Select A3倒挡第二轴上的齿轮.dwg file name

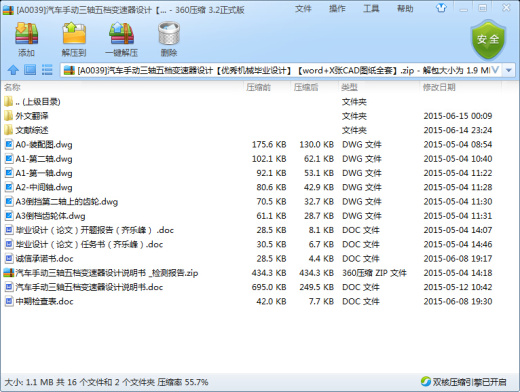[67, 201]
